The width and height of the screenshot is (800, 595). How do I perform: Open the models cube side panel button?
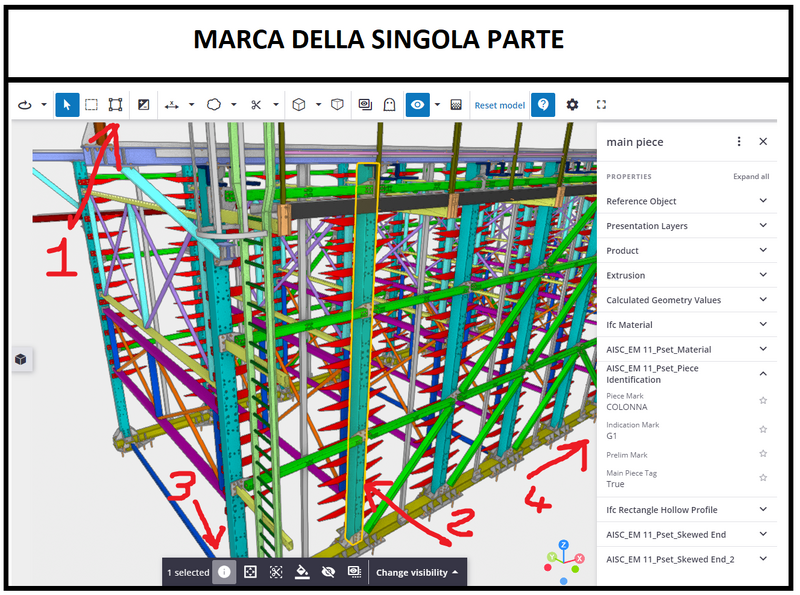(x=21, y=359)
